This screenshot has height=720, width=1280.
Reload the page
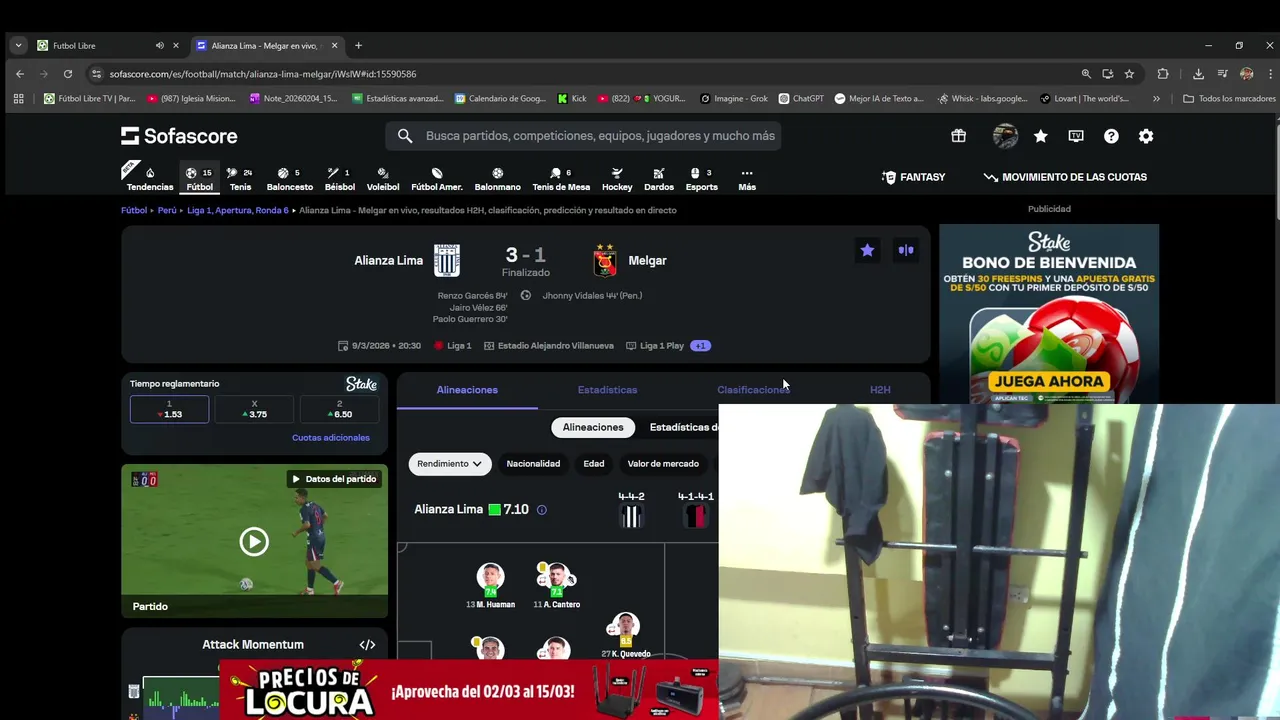point(68,74)
